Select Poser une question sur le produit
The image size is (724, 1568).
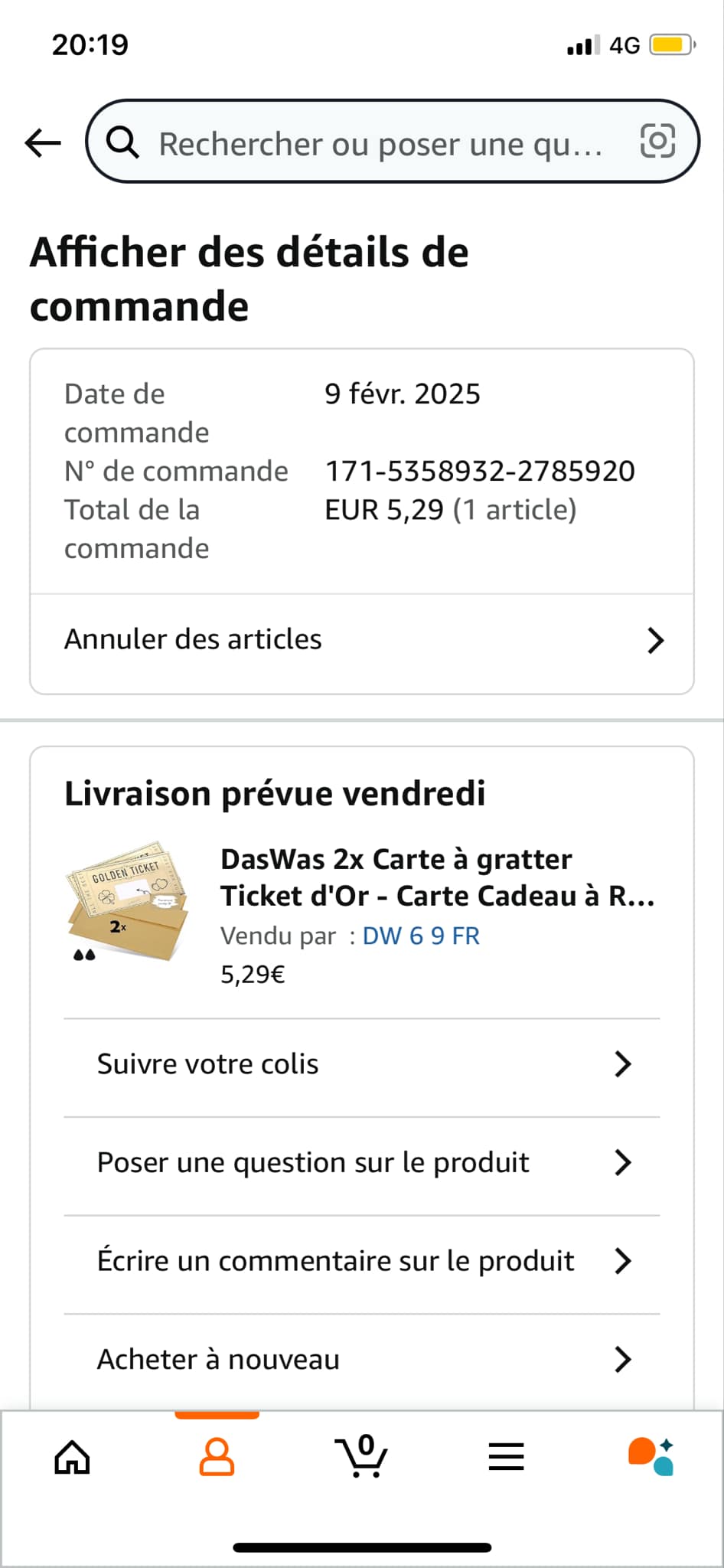[x=313, y=1162]
